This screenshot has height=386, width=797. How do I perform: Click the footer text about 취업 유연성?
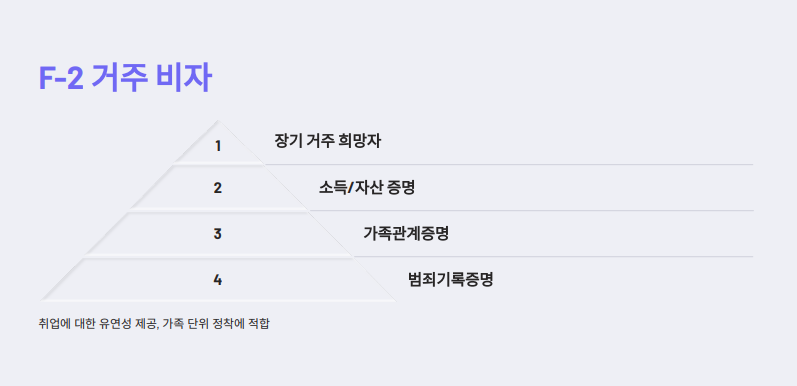point(154,323)
